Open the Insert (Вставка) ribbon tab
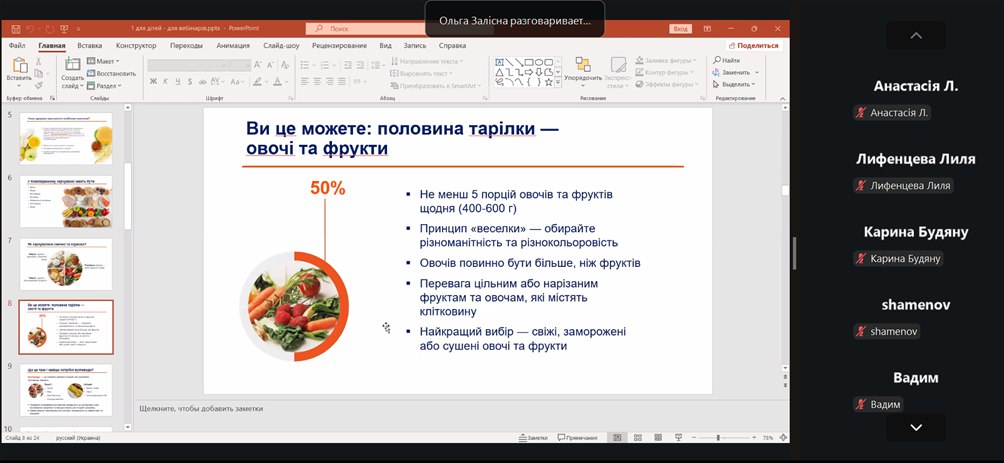This screenshot has height=463, width=1004. point(89,46)
